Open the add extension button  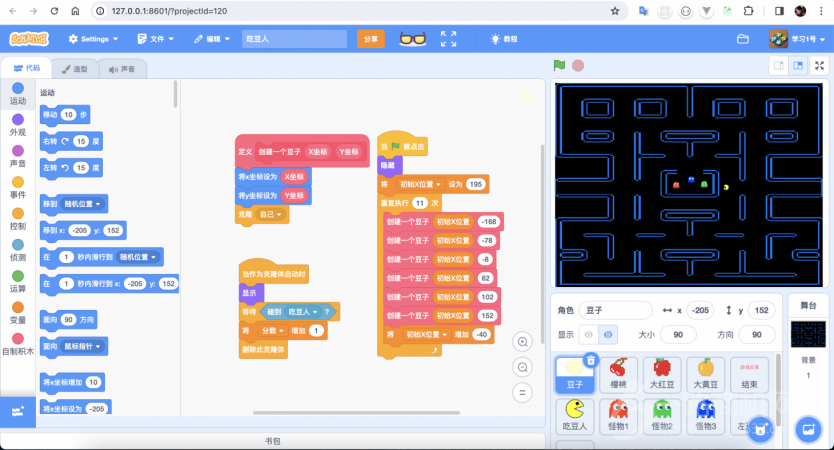click(x=17, y=410)
